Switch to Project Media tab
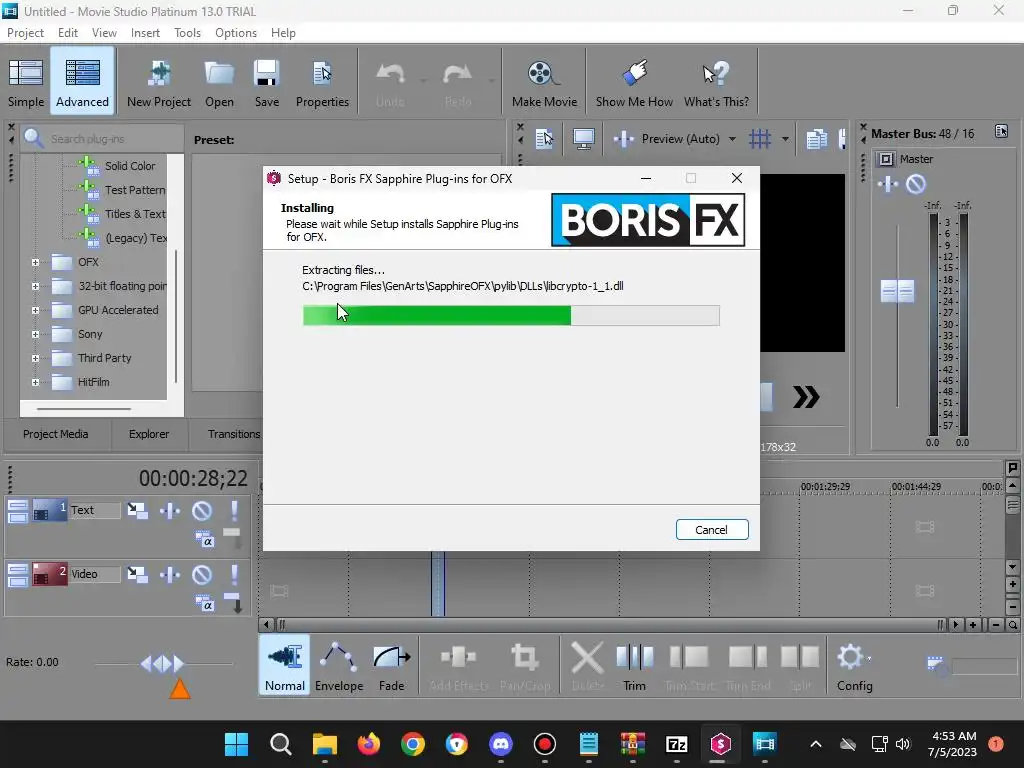 pyautogui.click(x=56, y=434)
